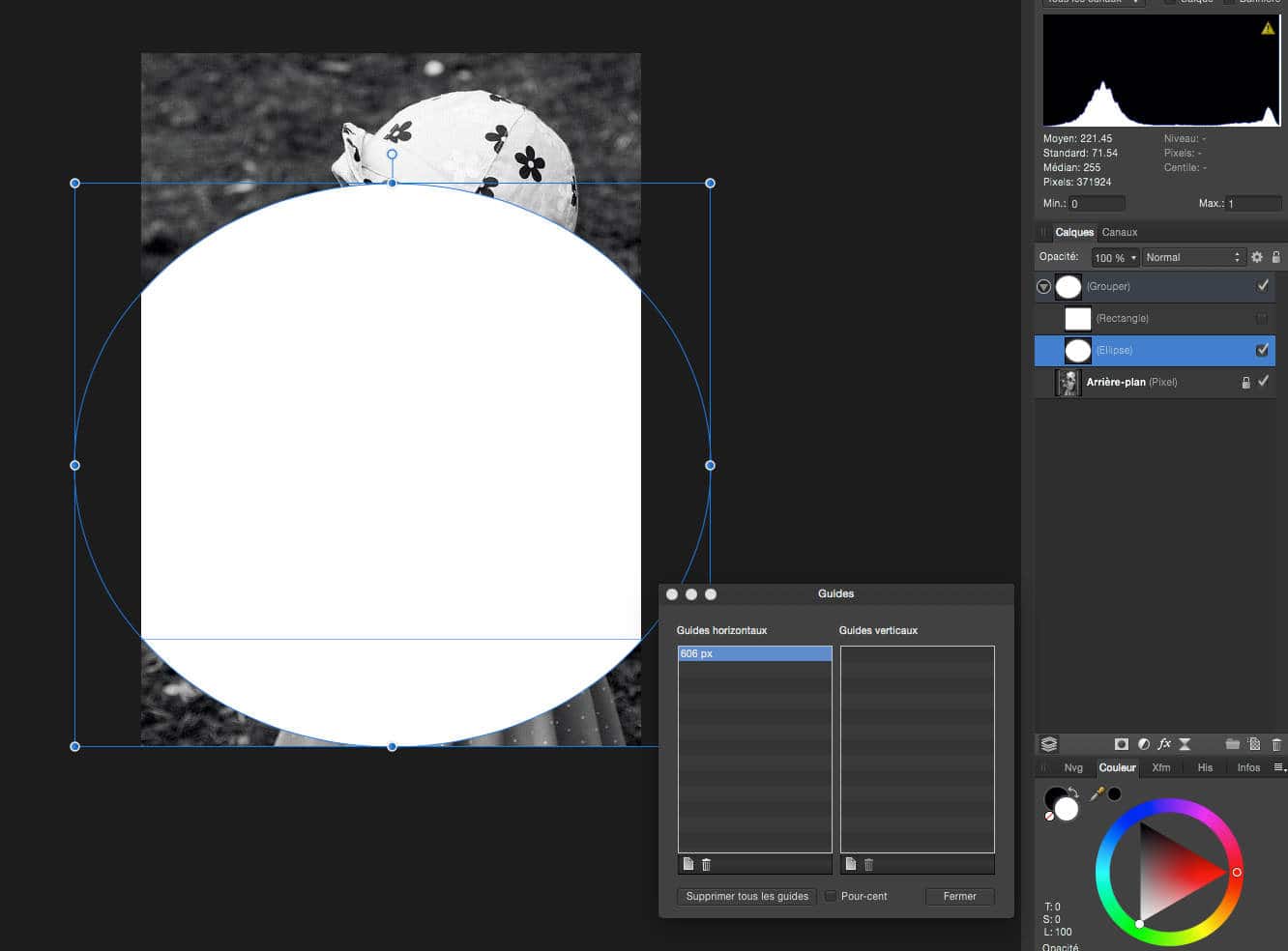Close the Guides dialog window

click(672, 594)
